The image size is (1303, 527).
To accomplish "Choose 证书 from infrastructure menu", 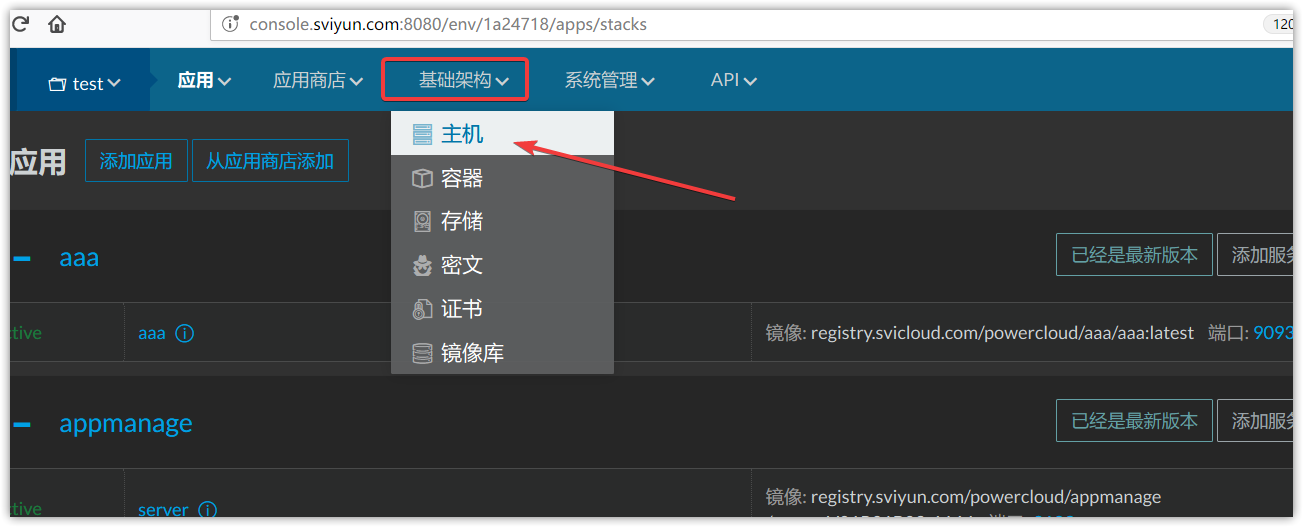I will [x=502, y=309].
